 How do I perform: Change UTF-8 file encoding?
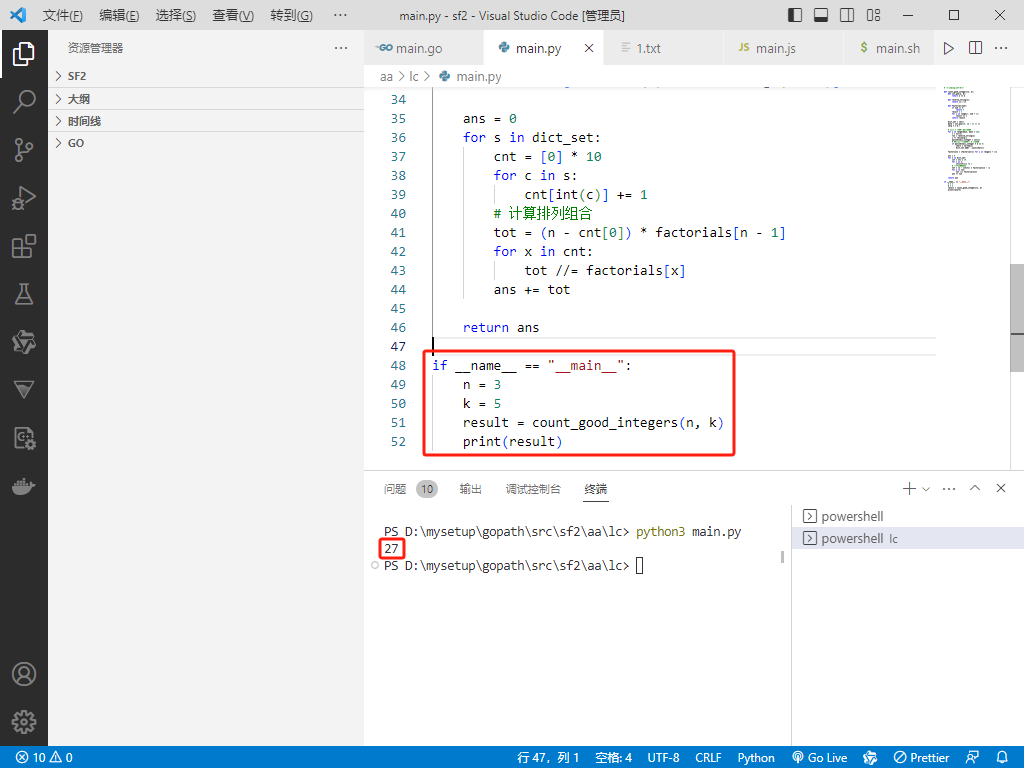[x=663, y=758]
